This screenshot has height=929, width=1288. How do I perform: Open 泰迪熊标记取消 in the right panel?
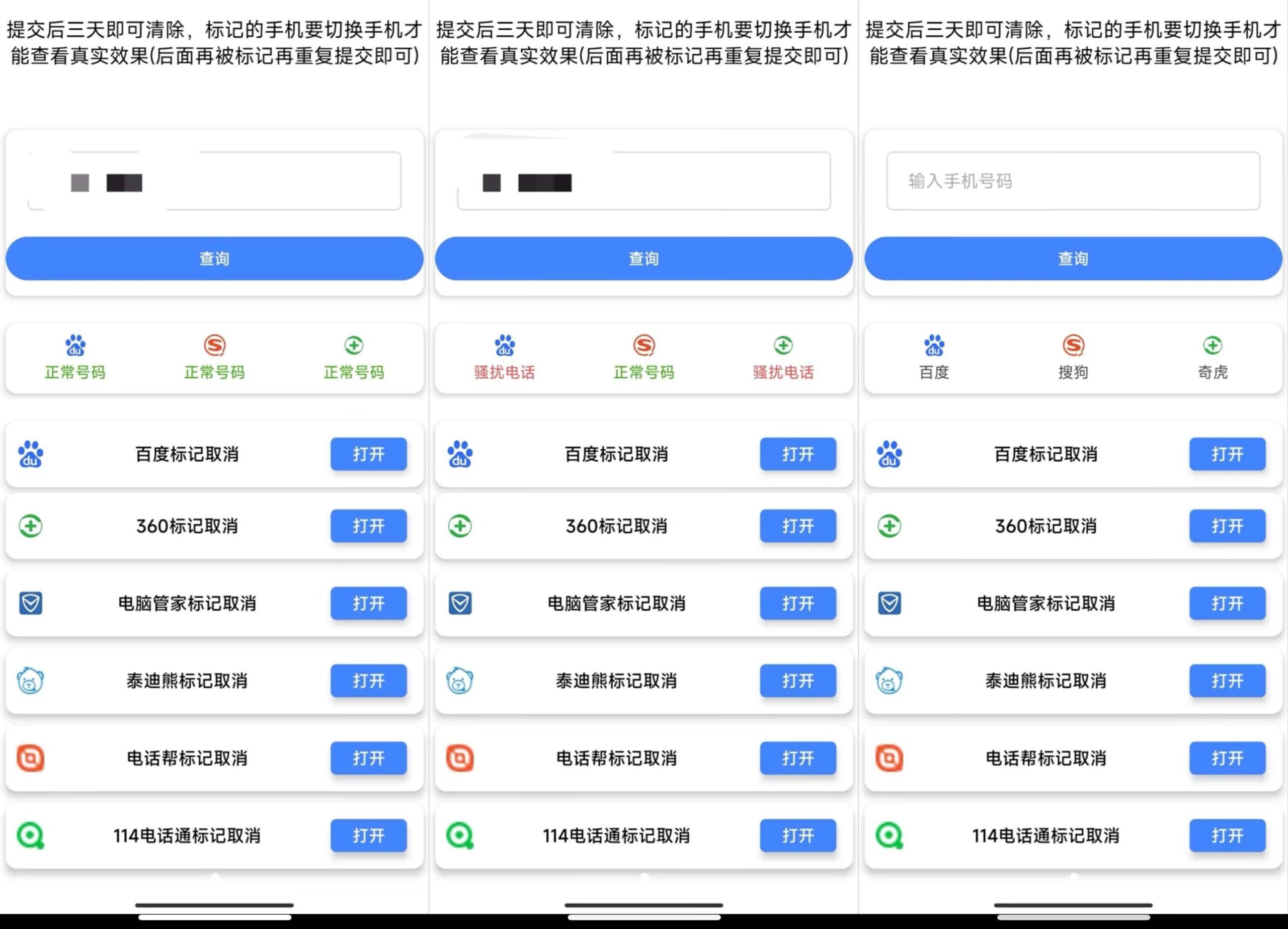click(x=1227, y=681)
